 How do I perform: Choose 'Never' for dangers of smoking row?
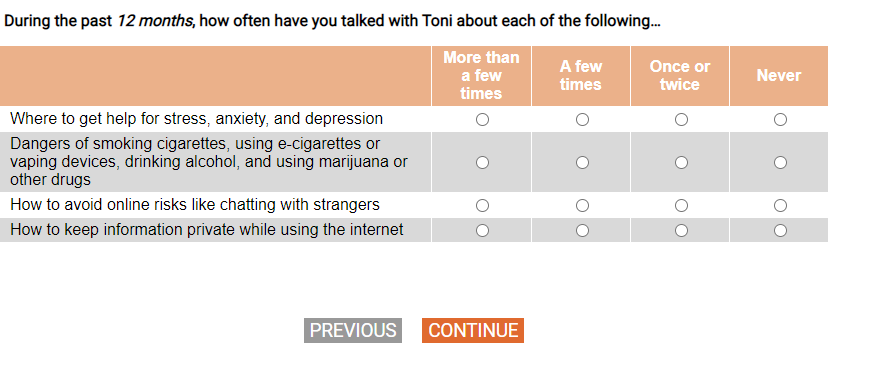click(780, 163)
